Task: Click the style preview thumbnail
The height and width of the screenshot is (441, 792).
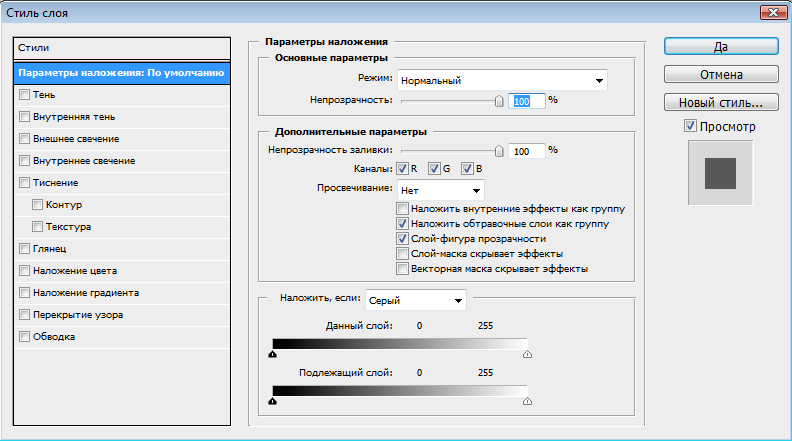Action: [720, 173]
